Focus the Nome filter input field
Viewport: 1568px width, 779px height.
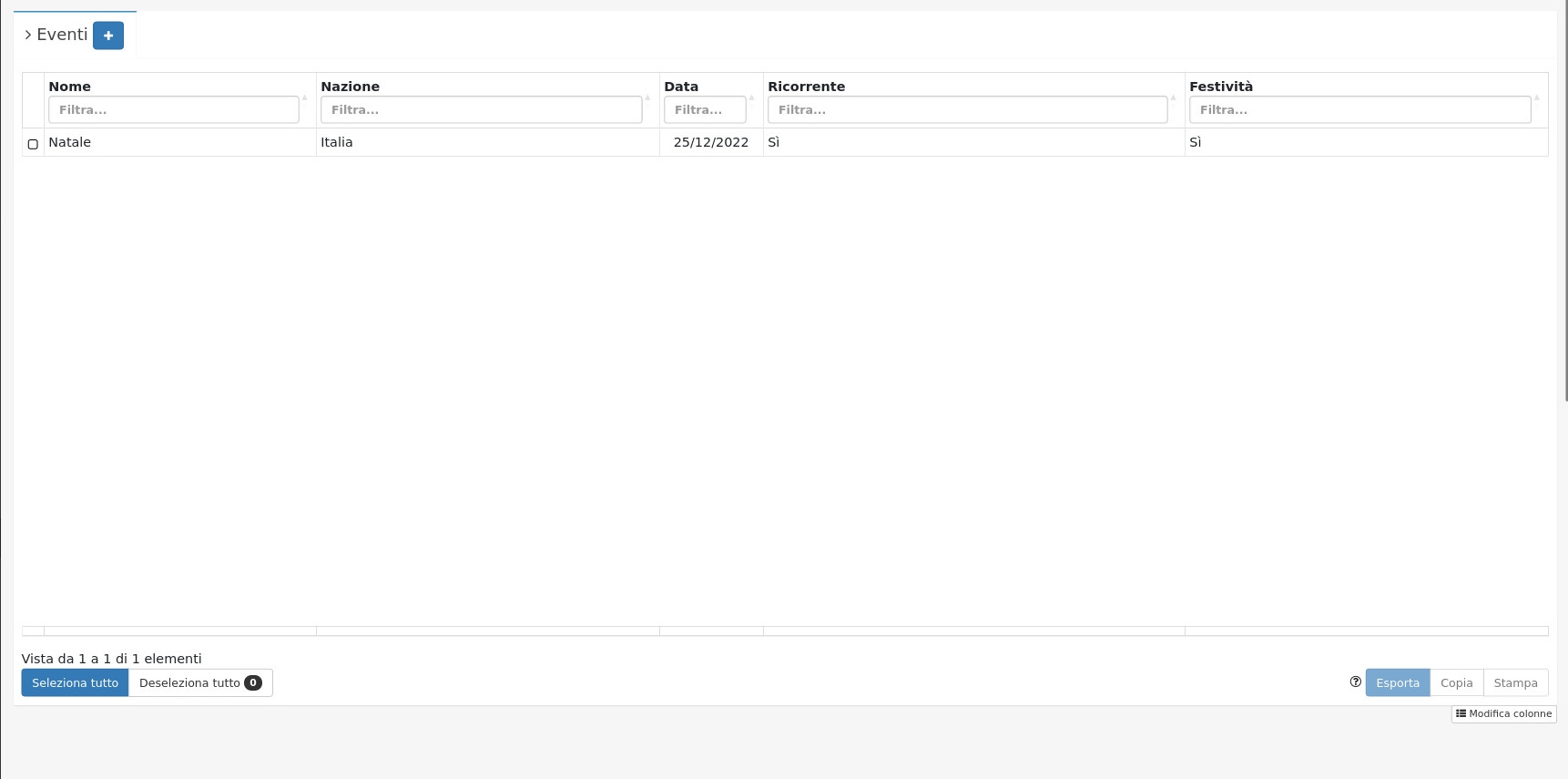pyautogui.click(x=173, y=110)
